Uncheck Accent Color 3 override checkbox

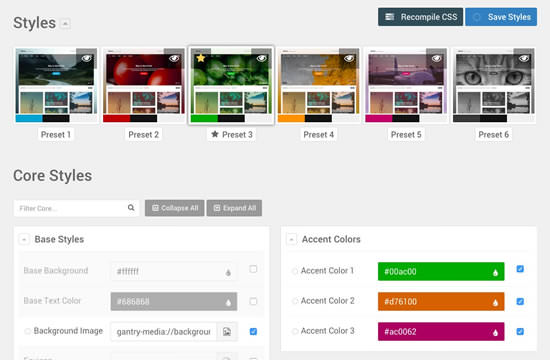click(520, 331)
